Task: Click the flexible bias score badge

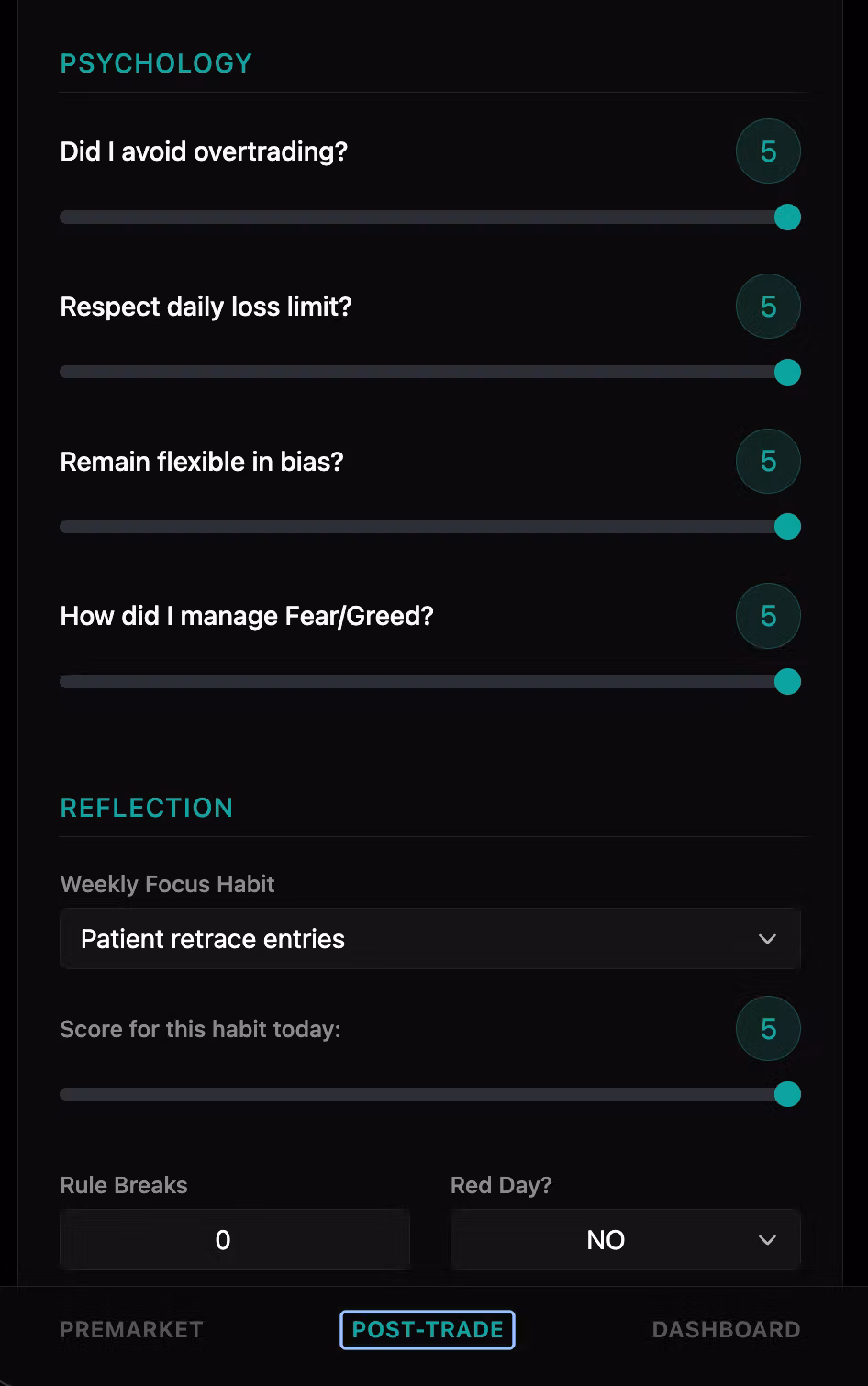Action: 768,461
